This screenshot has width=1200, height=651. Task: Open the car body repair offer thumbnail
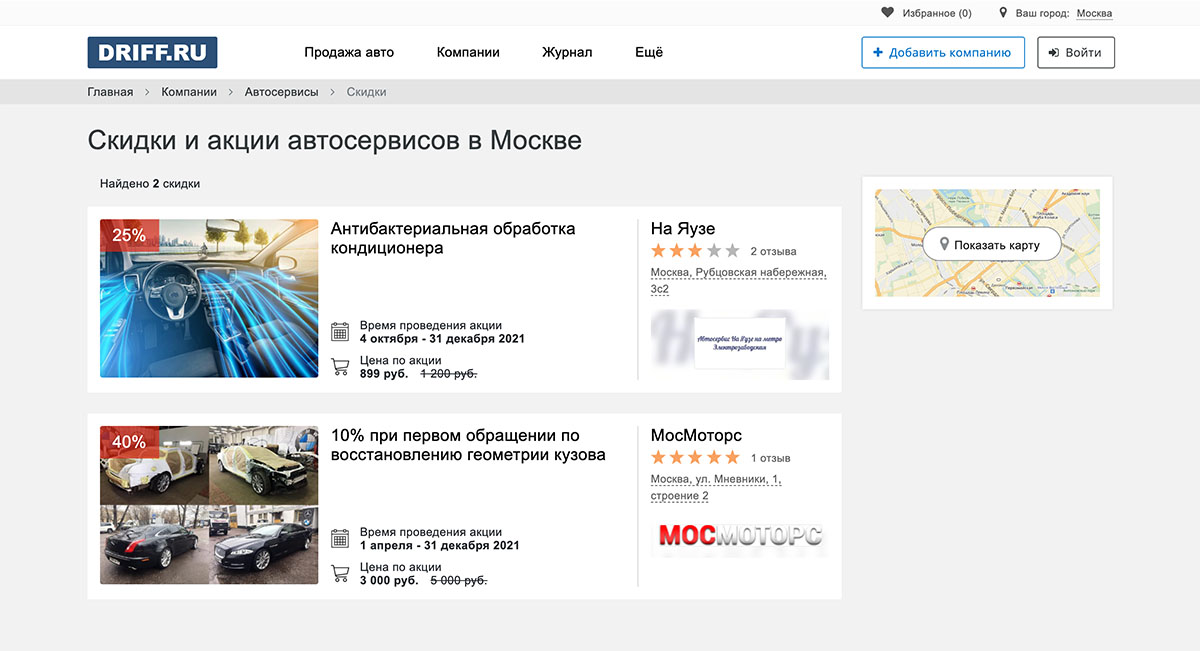pyautogui.click(x=209, y=505)
